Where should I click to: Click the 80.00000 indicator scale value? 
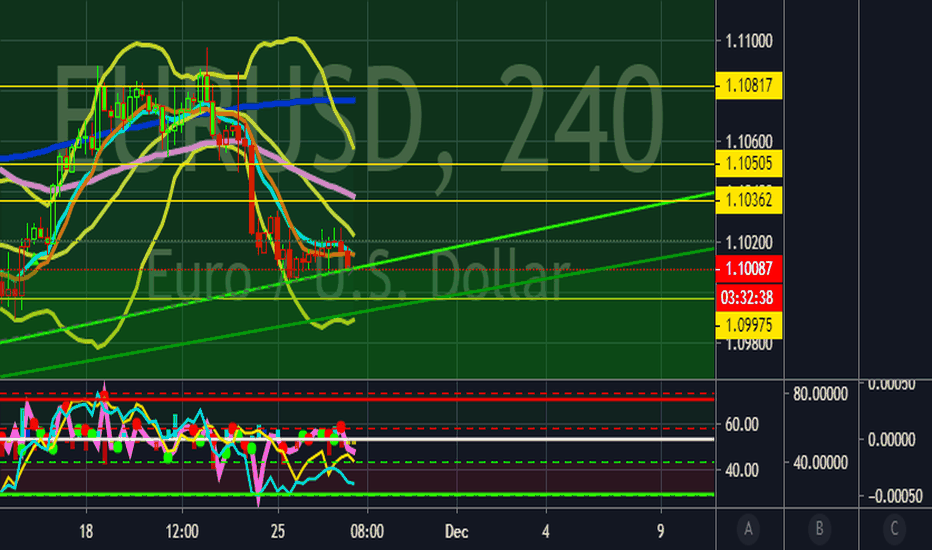click(820, 393)
